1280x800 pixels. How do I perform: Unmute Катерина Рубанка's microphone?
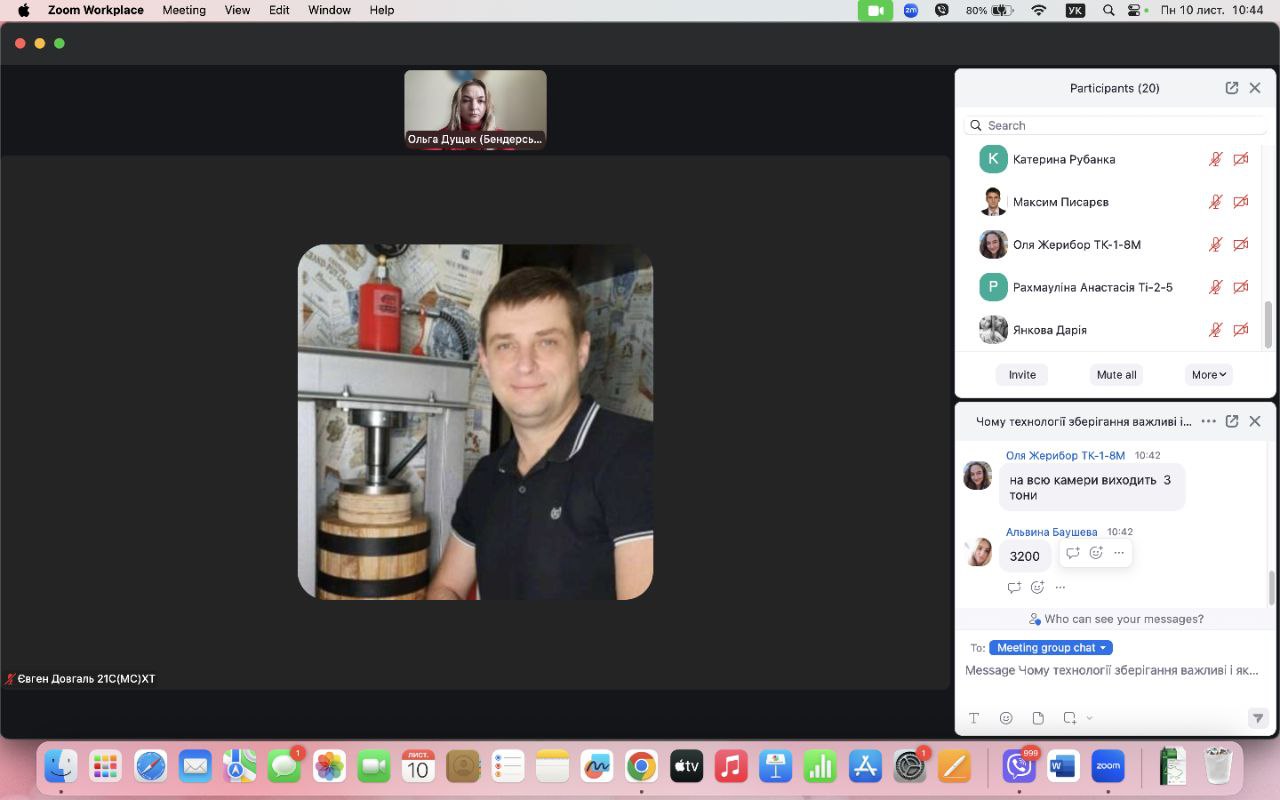(x=1216, y=159)
